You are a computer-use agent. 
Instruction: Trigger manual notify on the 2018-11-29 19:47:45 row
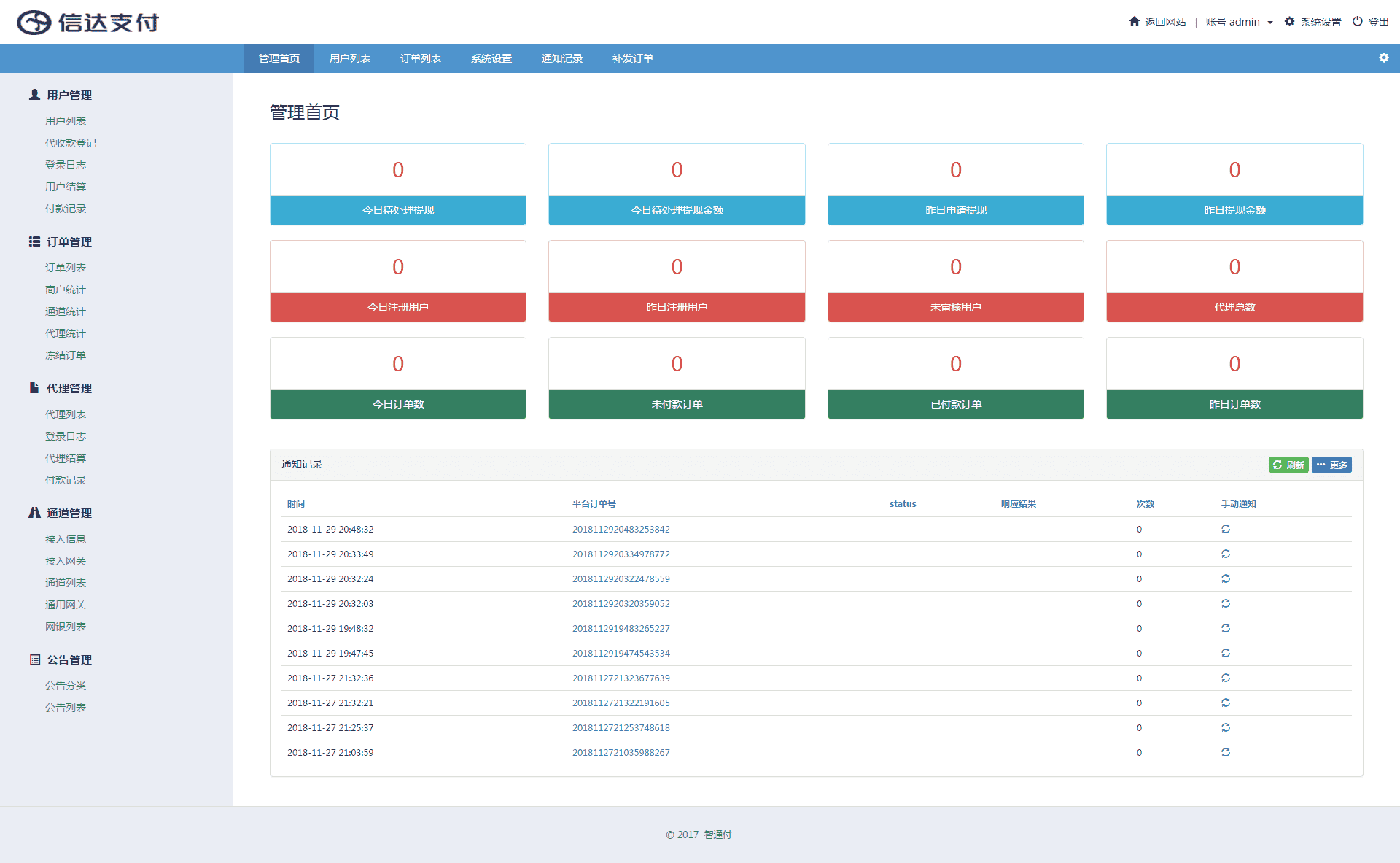point(1225,653)
